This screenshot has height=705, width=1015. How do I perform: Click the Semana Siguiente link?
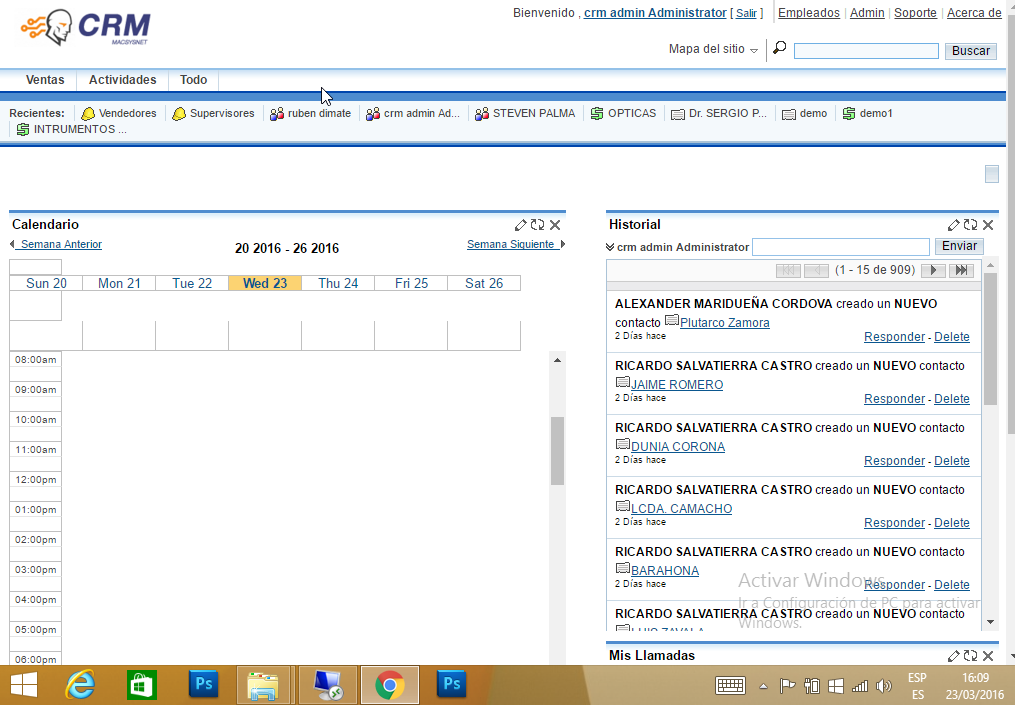[510, 245]
